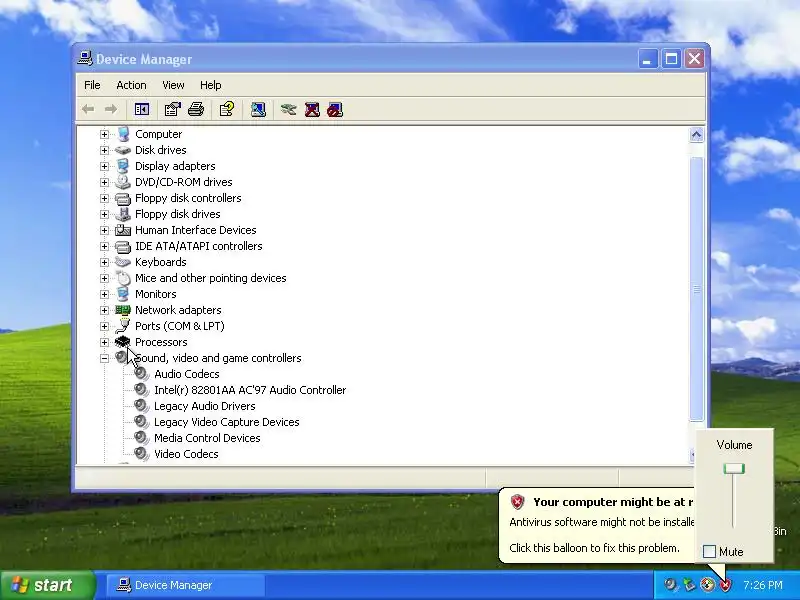The width and height of the screenshot is (800, 600).
Task: Expand Mice and other pointing devices
Action: [104, 278]
